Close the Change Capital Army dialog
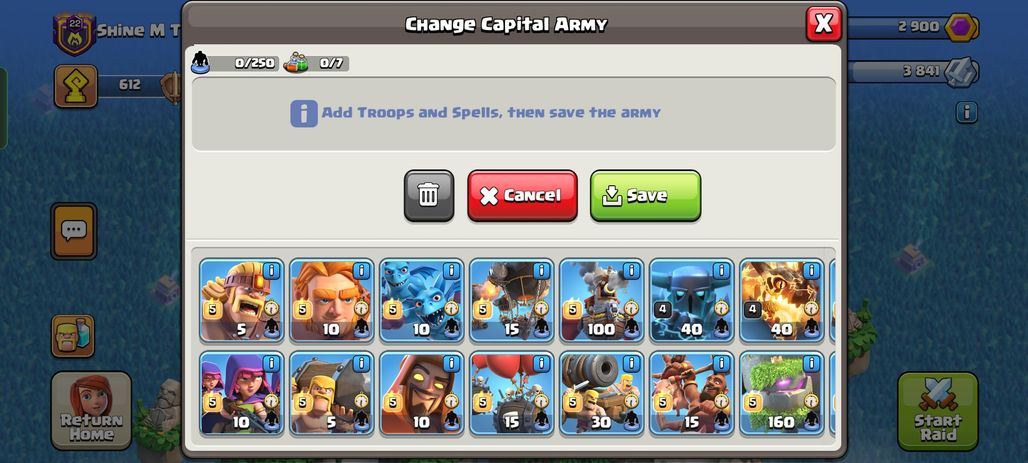 click(823, 24)
